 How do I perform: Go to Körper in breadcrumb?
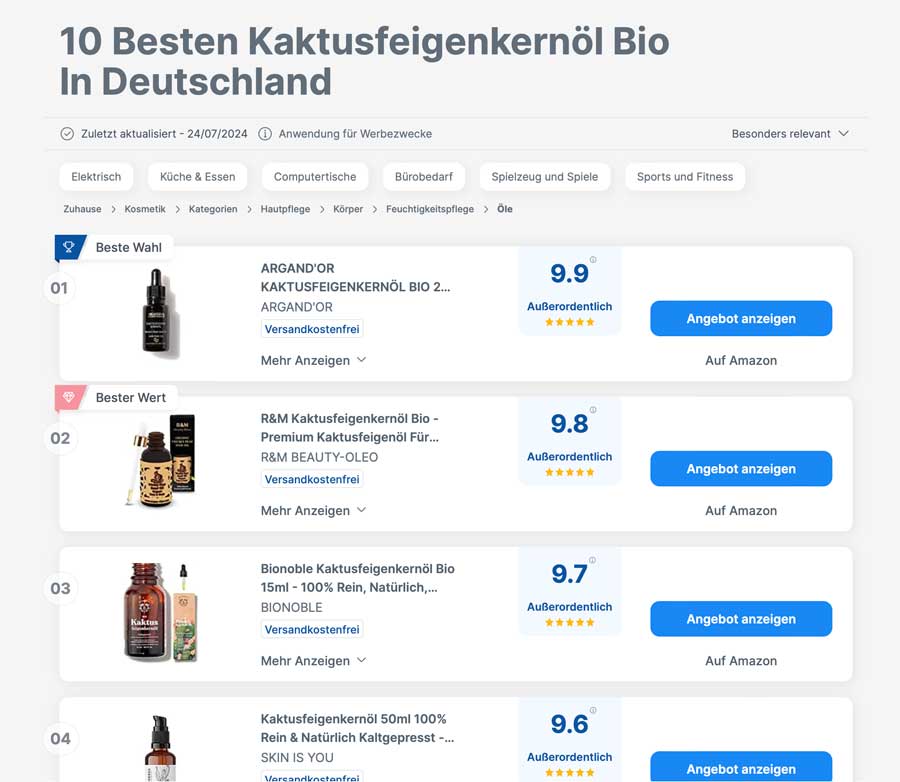(x=348, y=209)
